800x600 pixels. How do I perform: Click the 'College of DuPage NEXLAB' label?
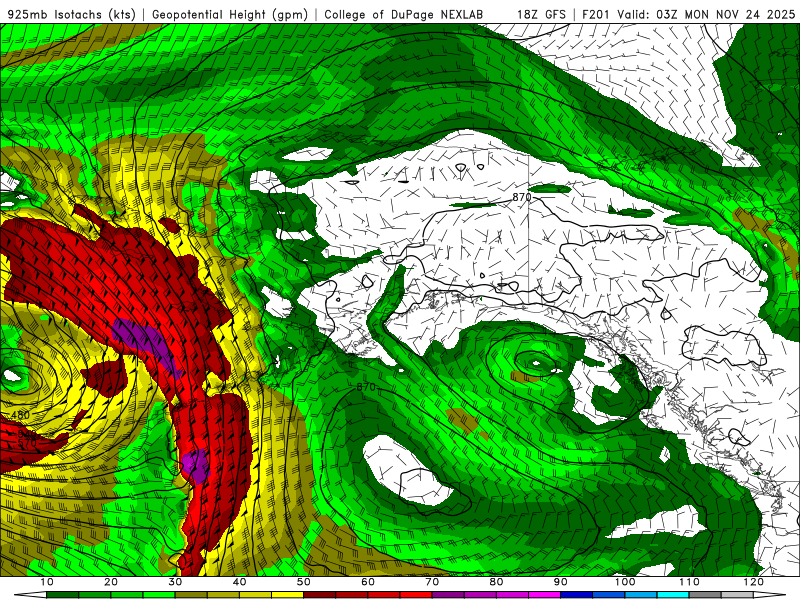click(404, 14)
